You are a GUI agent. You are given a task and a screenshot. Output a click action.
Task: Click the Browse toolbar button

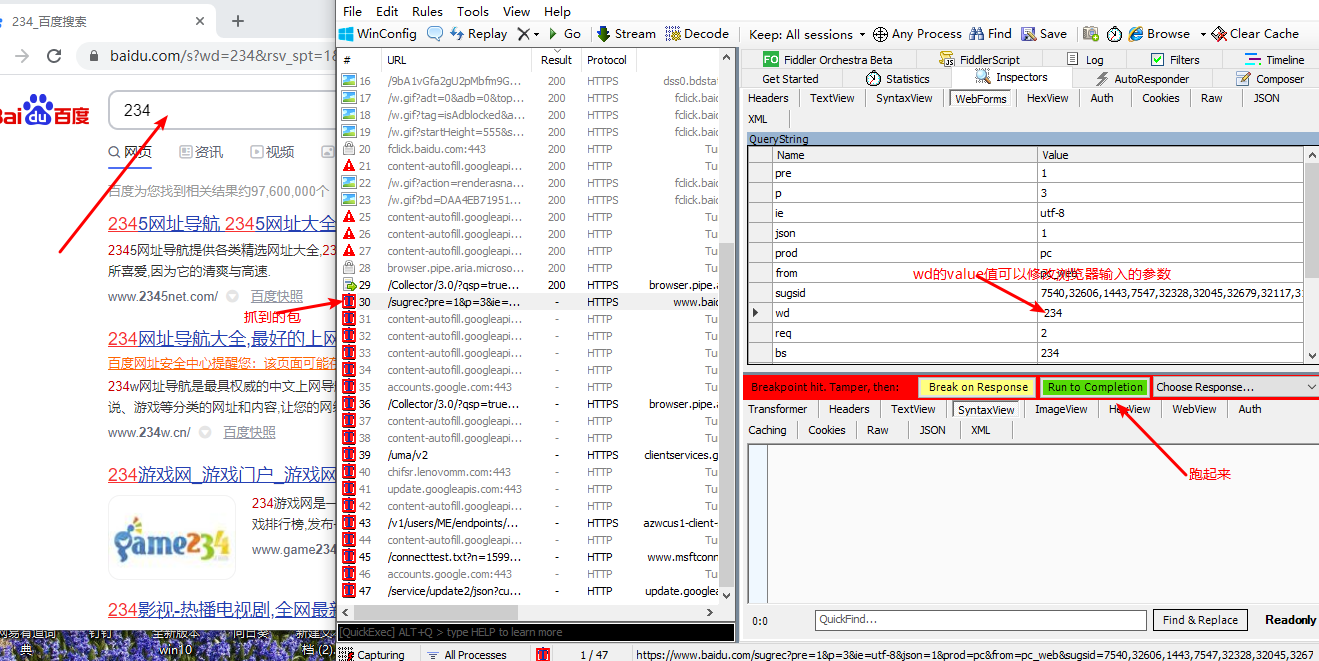[1160, 34]
